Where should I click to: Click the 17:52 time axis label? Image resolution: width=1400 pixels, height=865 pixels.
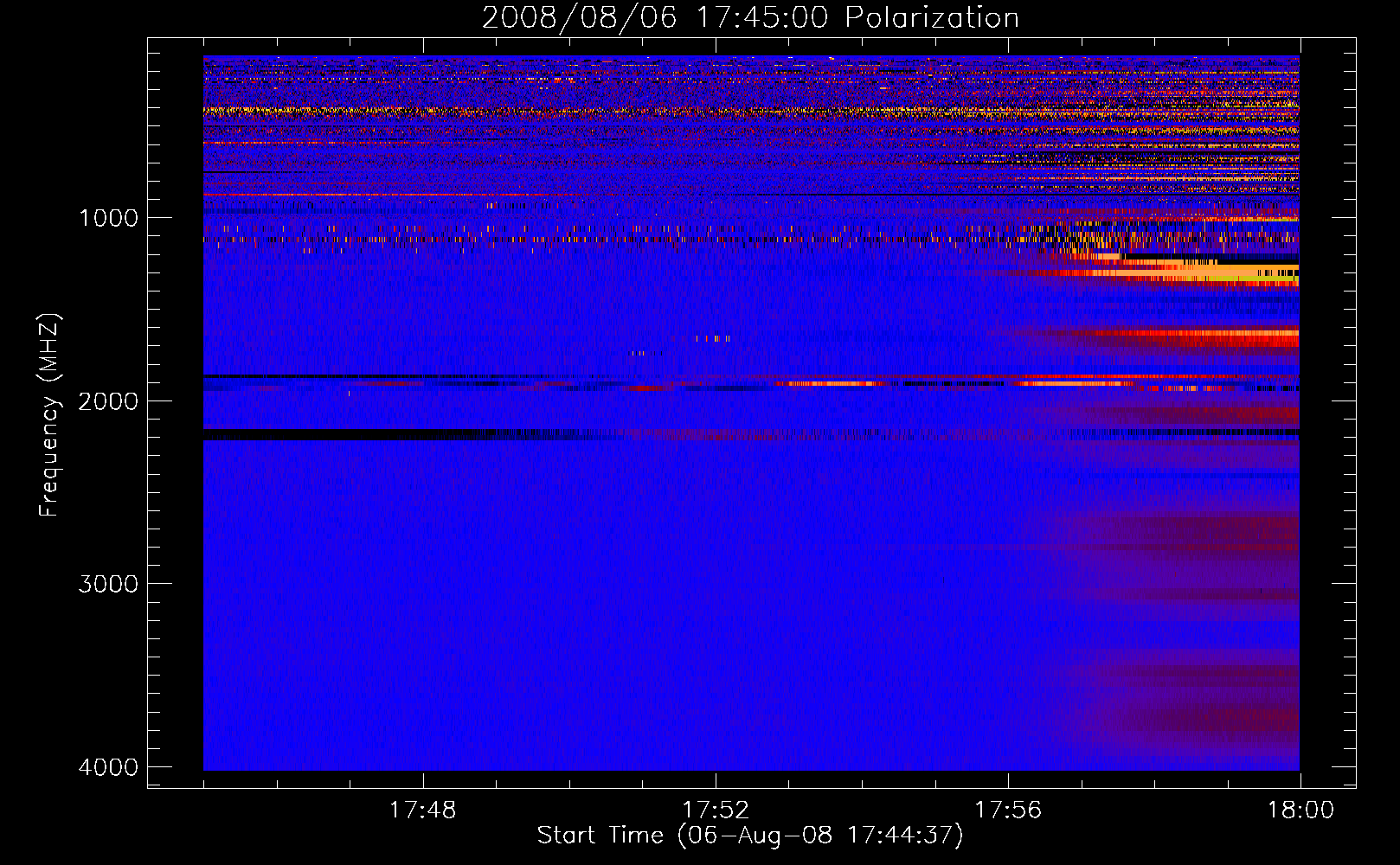(x=716, y=811)
